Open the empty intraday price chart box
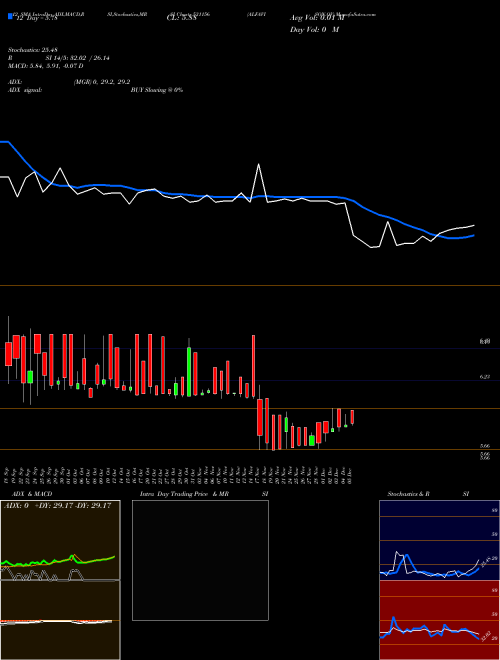This screenshot has width=500, height=660. pyautogui.click(x=200, y=560)
